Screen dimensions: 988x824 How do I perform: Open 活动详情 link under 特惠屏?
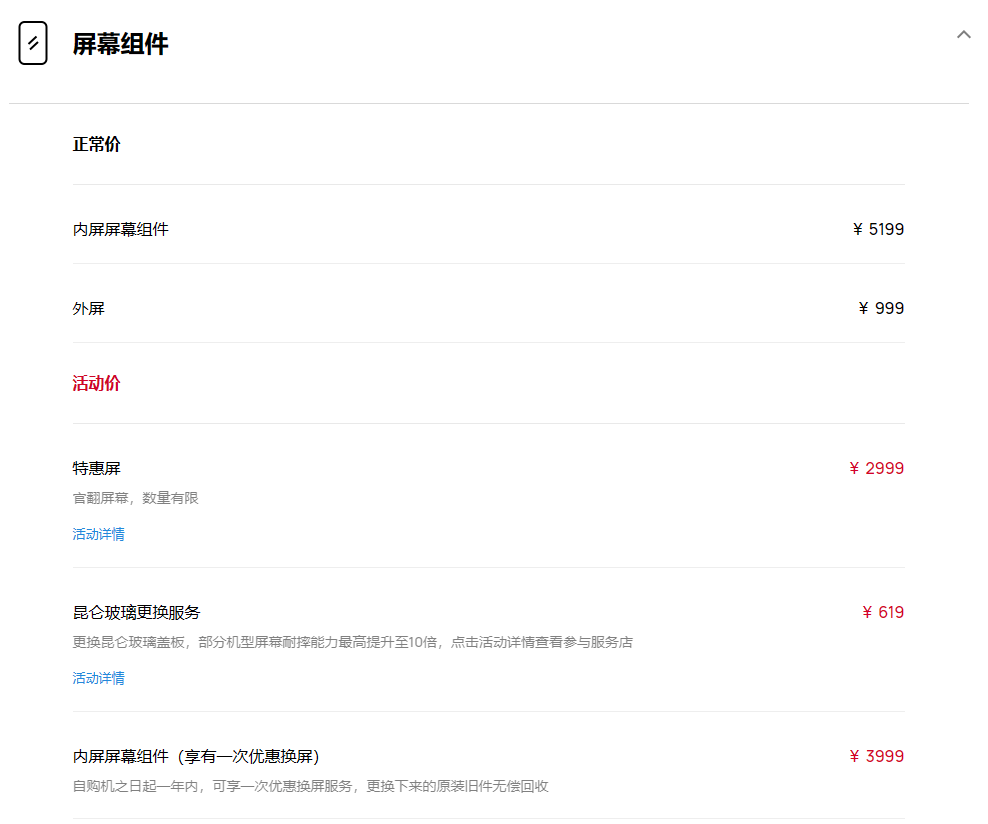tap(98, 534)
